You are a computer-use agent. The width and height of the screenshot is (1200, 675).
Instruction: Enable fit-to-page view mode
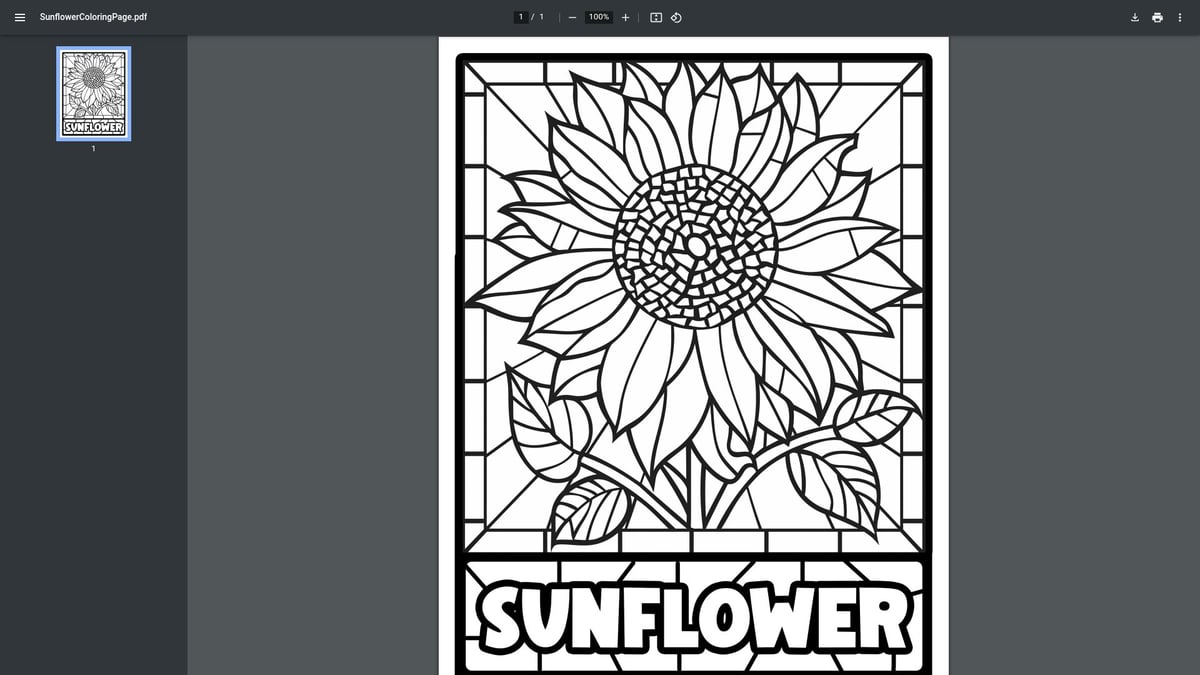[655, 17]
